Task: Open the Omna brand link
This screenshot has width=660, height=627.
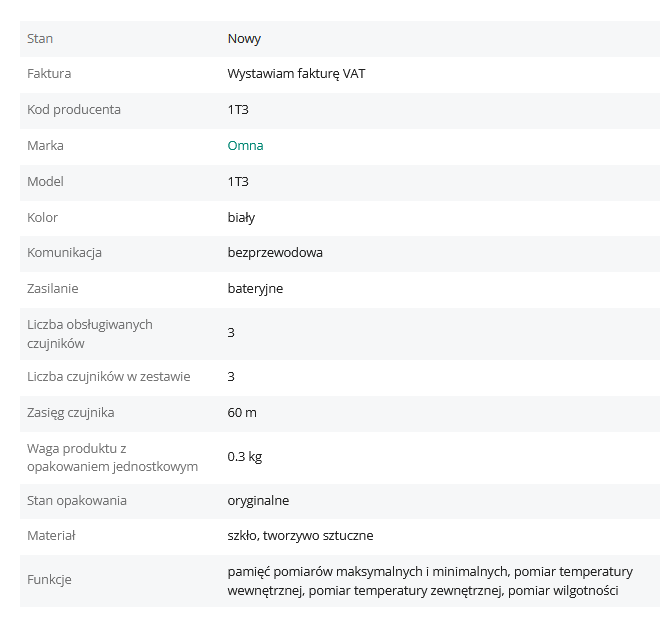Action: pyautogui.click(x=245, y=146)
